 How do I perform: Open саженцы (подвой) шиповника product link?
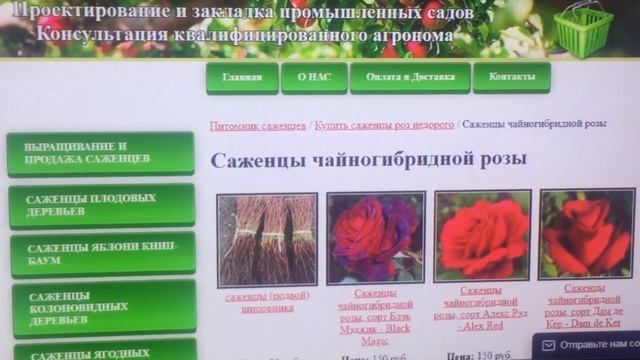coord(267,302)
